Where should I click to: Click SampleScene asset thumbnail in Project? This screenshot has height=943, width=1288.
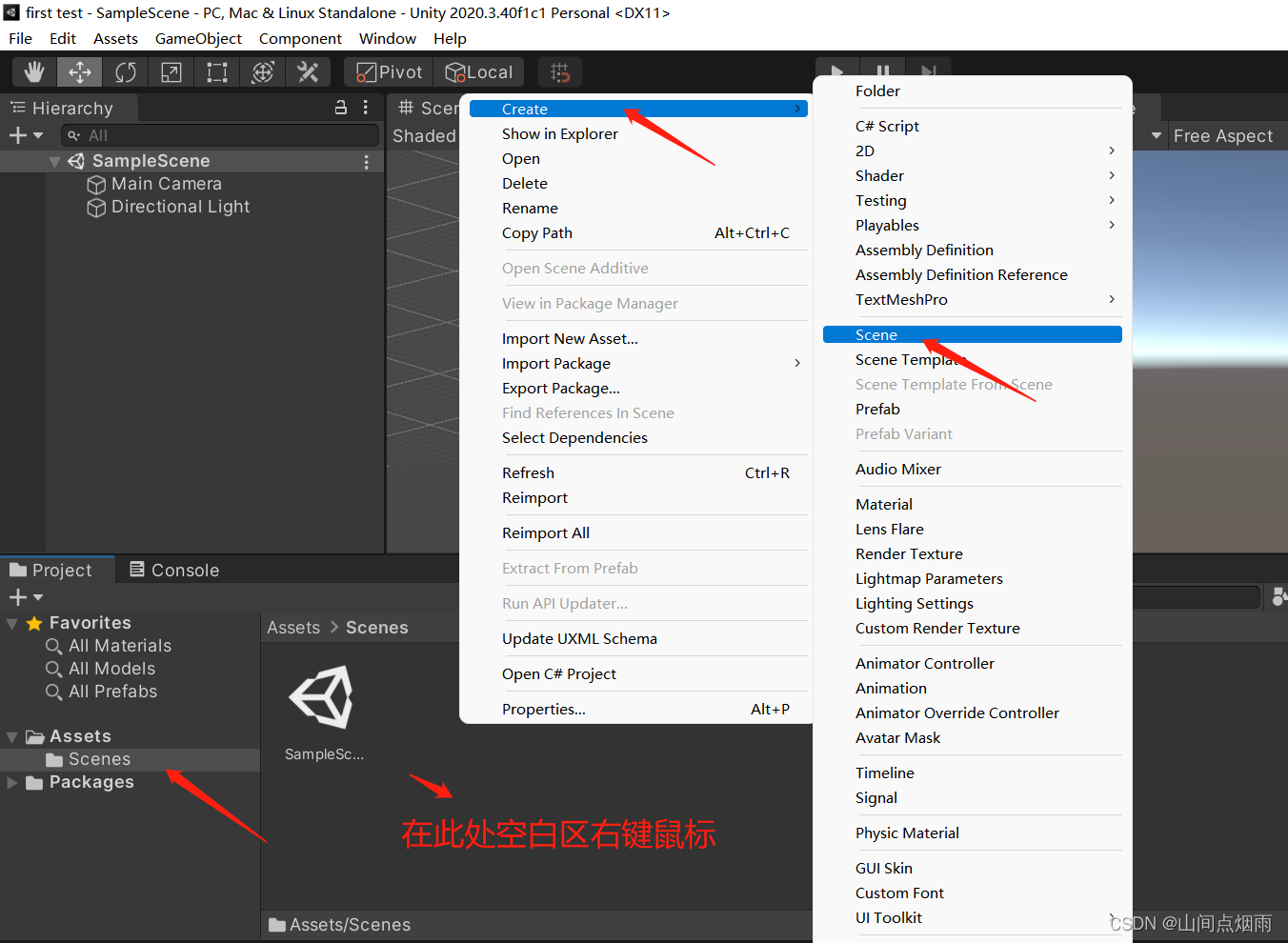322,698
